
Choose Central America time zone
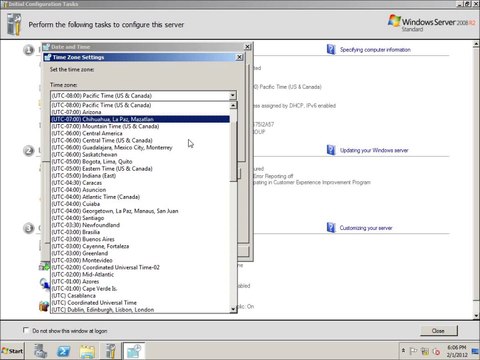(140, 133)
